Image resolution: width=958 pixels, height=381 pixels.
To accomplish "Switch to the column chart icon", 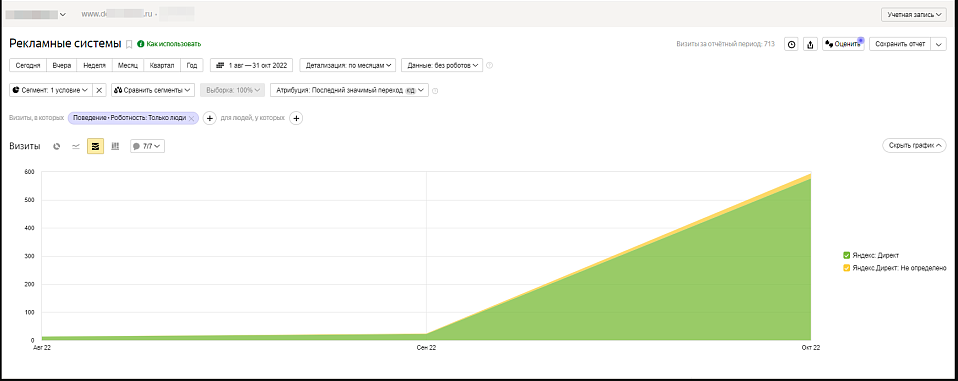I will pos(115,146).
